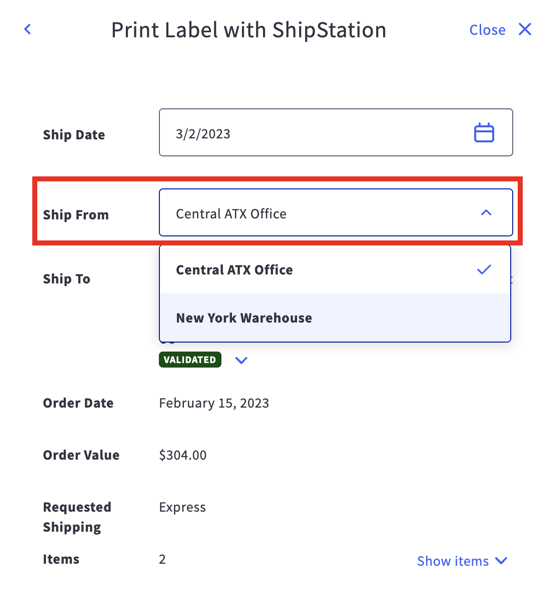Click the Print Label with ShipStation title

pos(249,30)
